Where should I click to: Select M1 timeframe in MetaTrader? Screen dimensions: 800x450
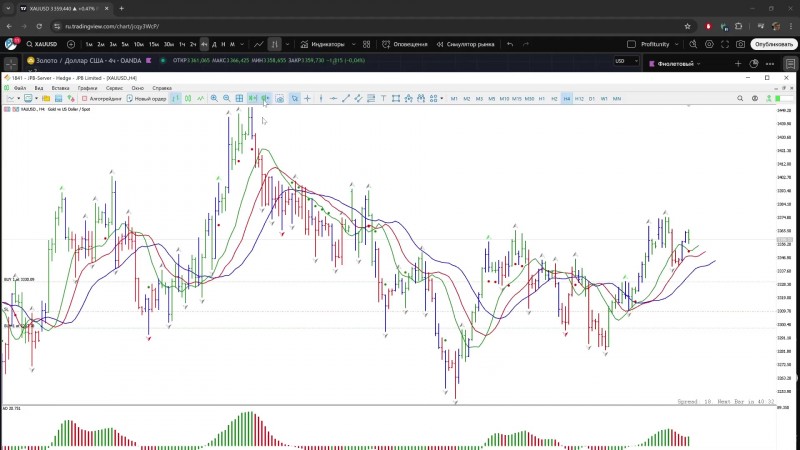tap(454, 98)
